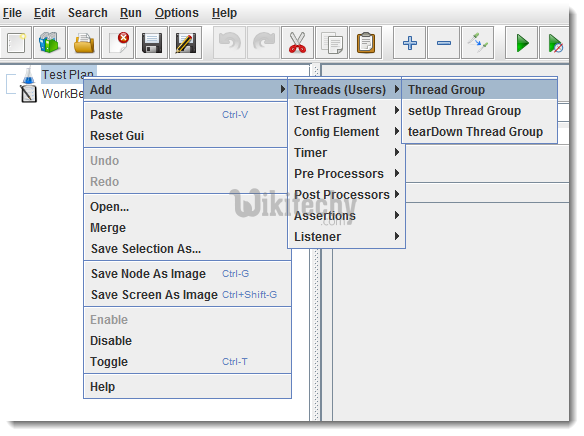Image resolution: width=584 pixels, height=436 pixels.
Task: Choose setUp Thread Group
Action: pos(479,111)
